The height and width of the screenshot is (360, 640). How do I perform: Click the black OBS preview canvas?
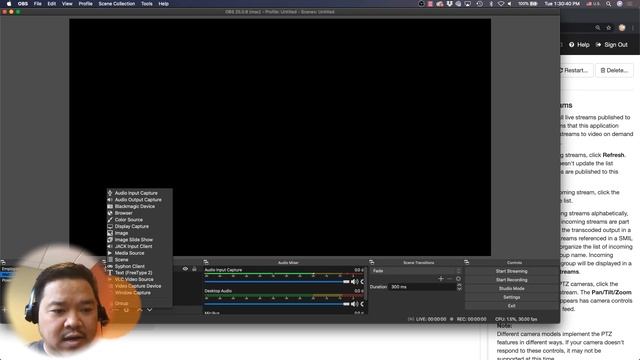click(x=280, y=137)
